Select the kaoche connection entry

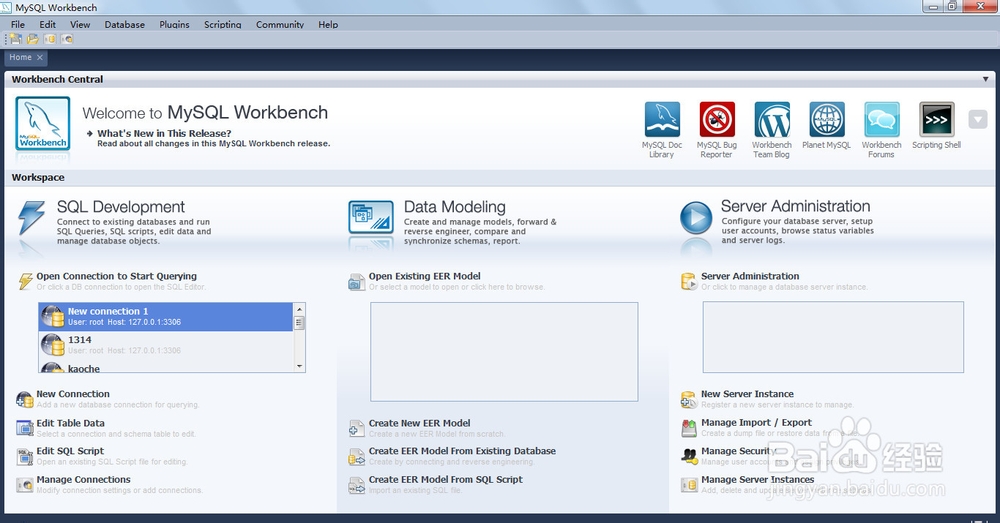[x=166, y=367]
